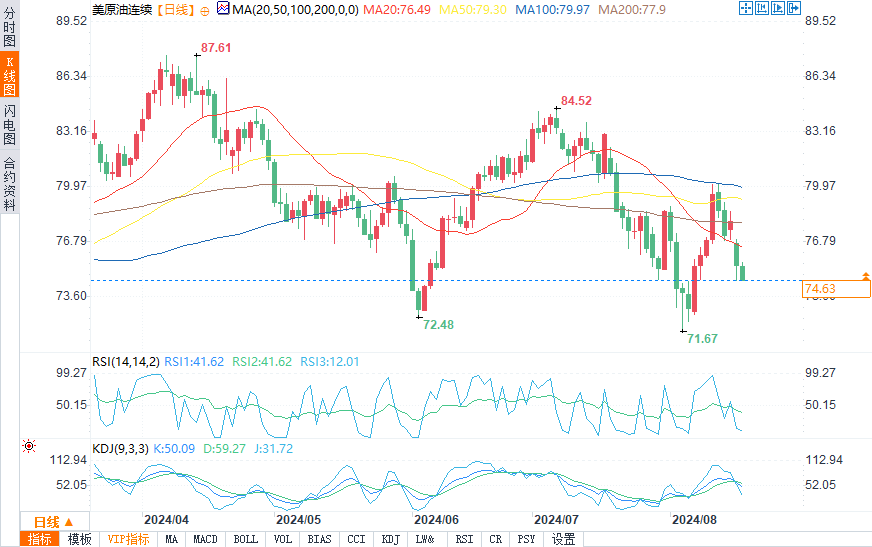The image size is (872, 547).
Task: Click the RSI2:41.62 value
Action: pyautogui.click(x=262, y=362)
